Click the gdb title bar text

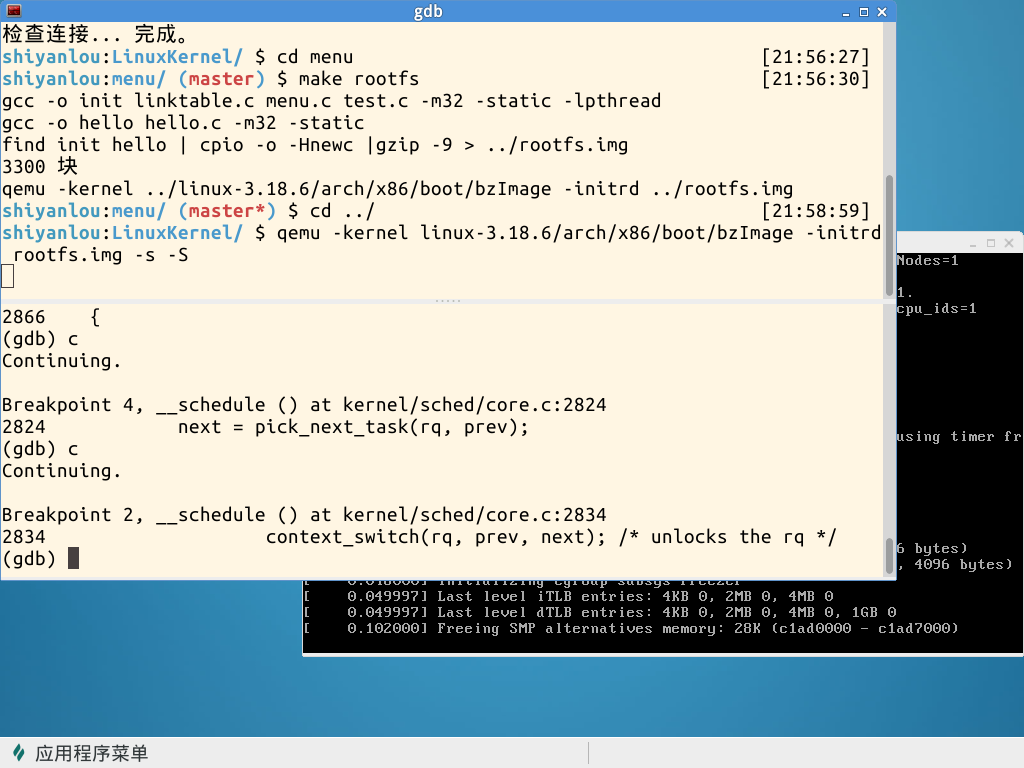click(x=428, y=12)
